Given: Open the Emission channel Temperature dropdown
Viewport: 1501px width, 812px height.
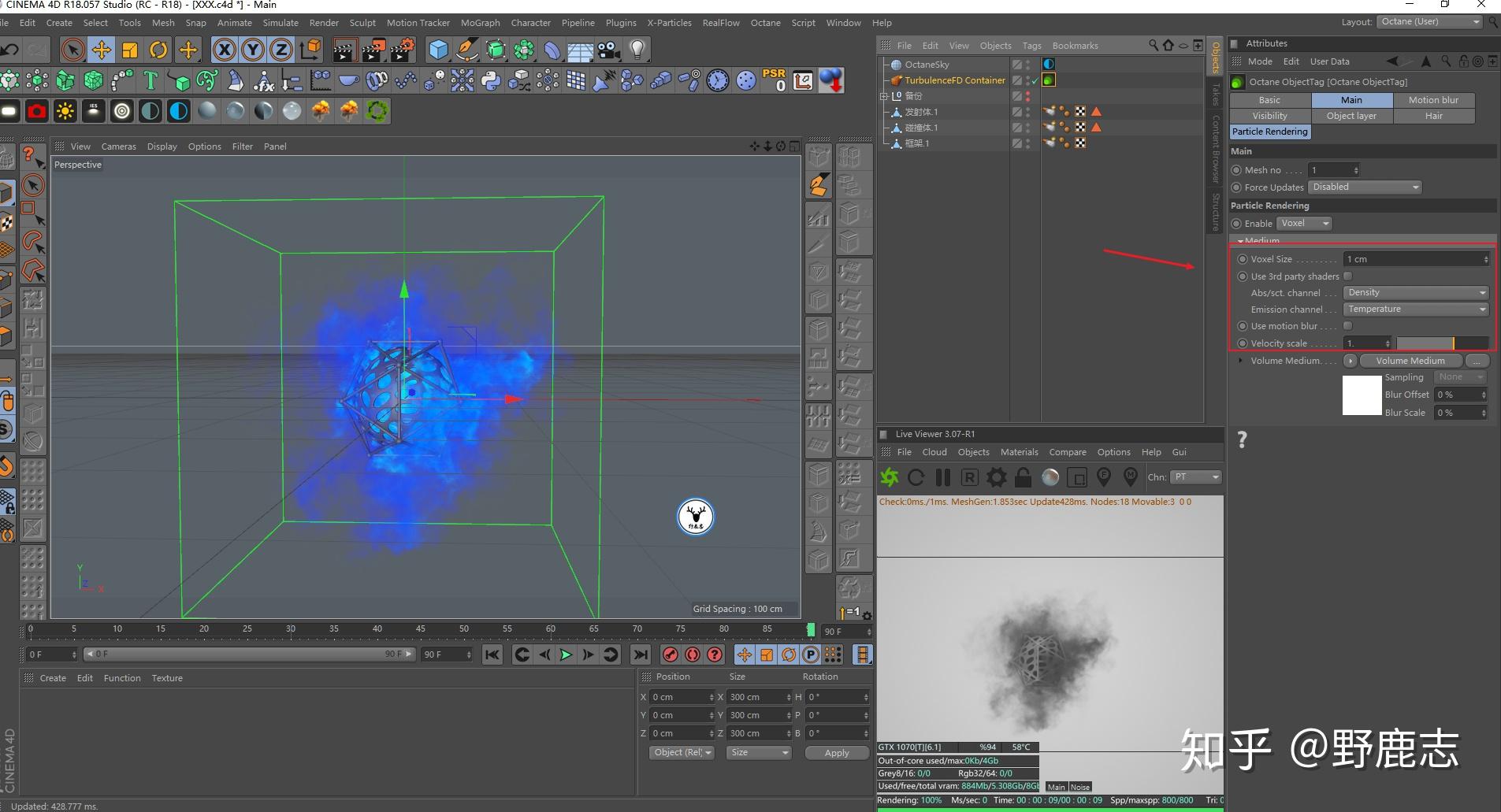Looking at the screenshot, I should 1415,310.
